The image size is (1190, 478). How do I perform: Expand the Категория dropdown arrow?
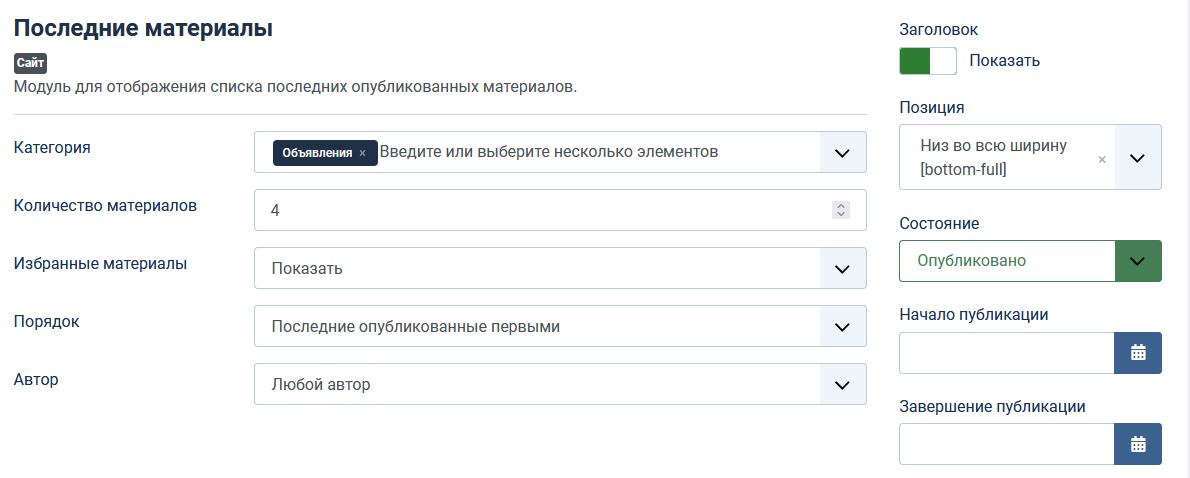point(842,153)
